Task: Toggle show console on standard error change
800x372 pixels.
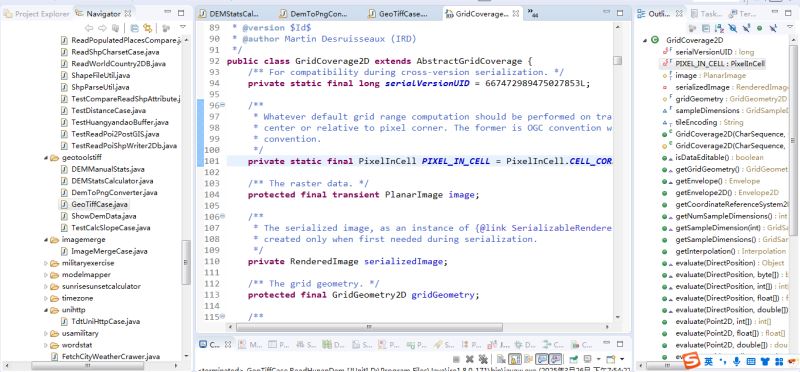Action: click(x=555, y=359)
